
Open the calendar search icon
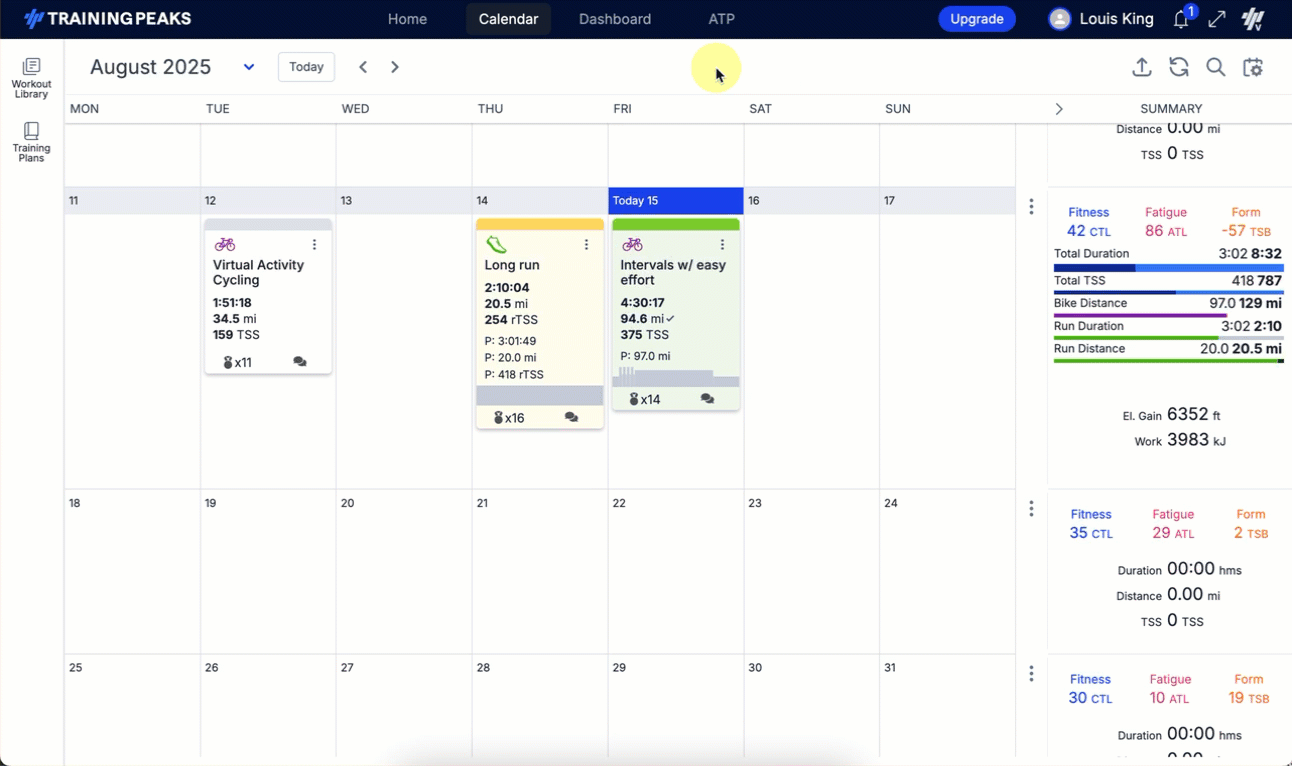1215,67
